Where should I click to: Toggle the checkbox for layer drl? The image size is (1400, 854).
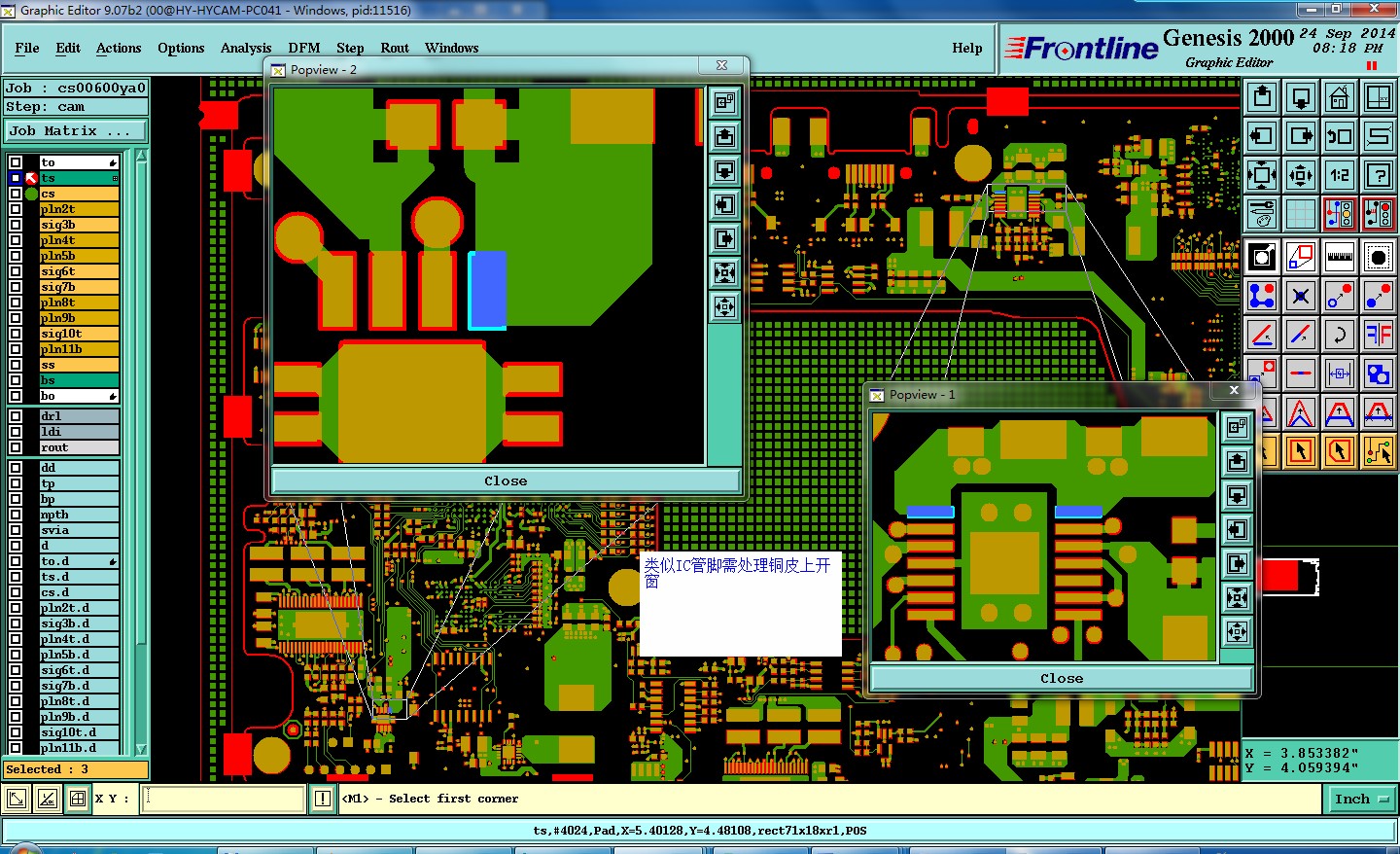tap(16, 416)
